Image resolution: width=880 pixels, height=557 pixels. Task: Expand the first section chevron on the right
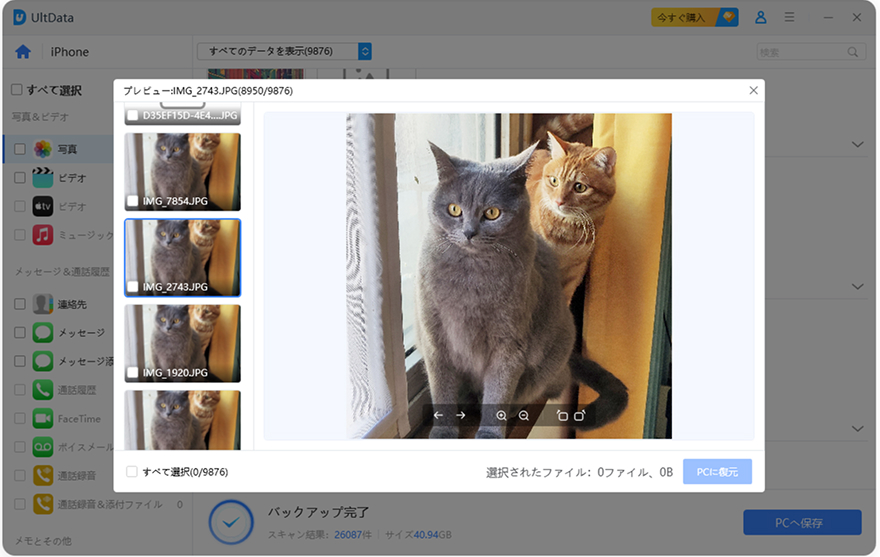pyautogui.click(x=857, y=144)
